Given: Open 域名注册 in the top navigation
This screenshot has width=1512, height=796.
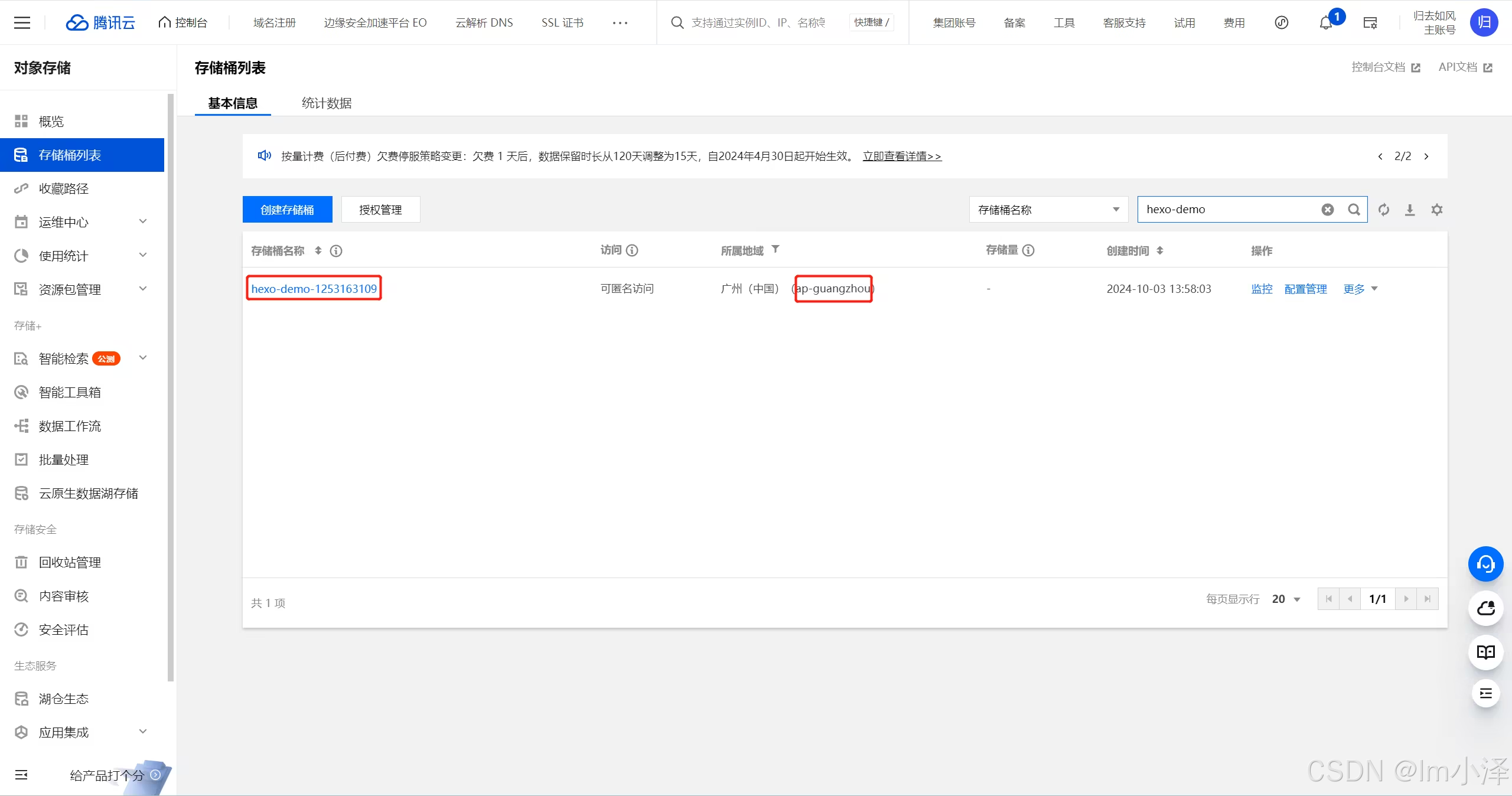Looking at the screenshot, I should pyautogui.click(x=274, y=22).
